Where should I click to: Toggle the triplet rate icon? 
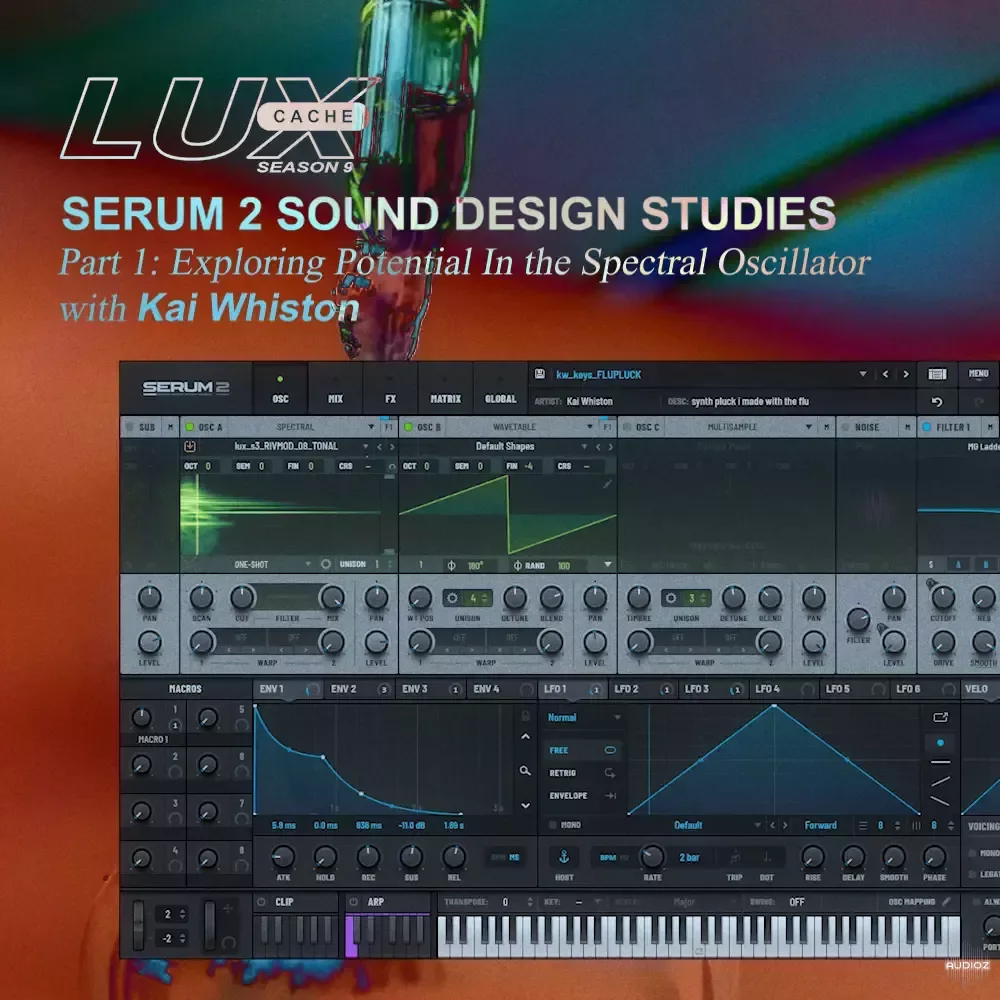735,857
